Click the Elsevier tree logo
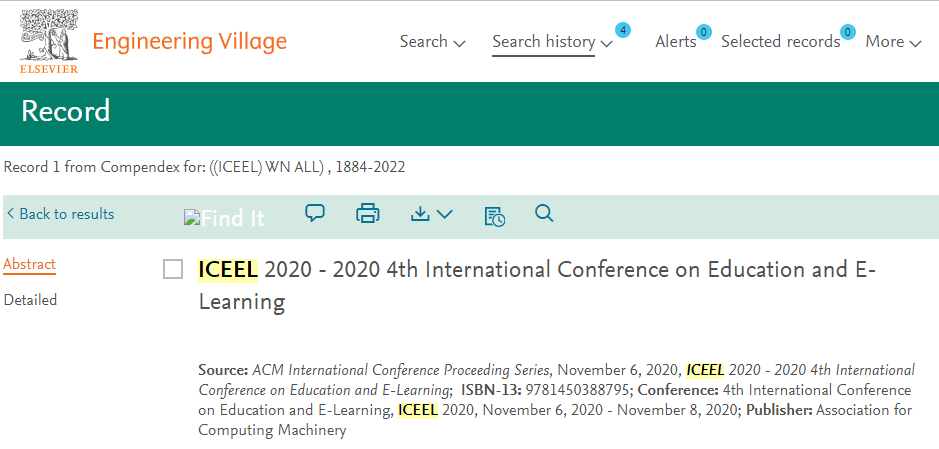 [49, 41]
